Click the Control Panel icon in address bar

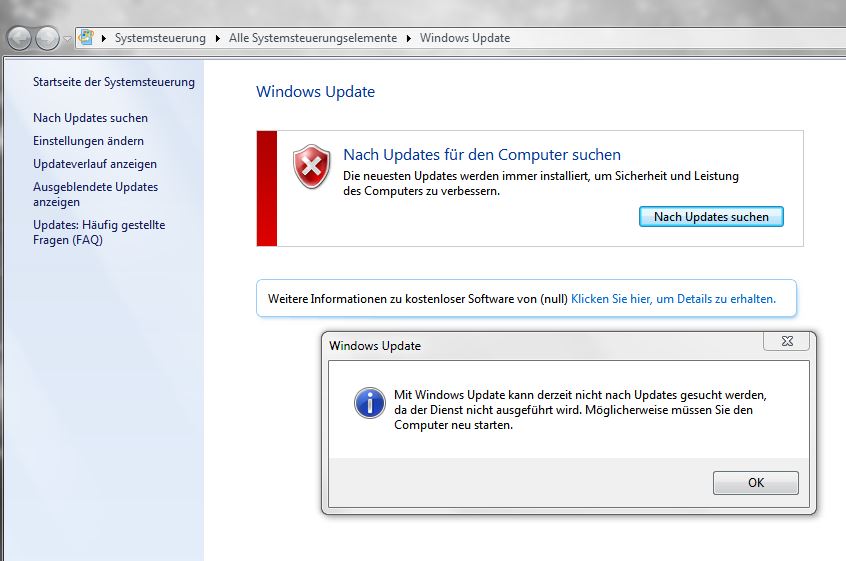click(x=86, y=38)
